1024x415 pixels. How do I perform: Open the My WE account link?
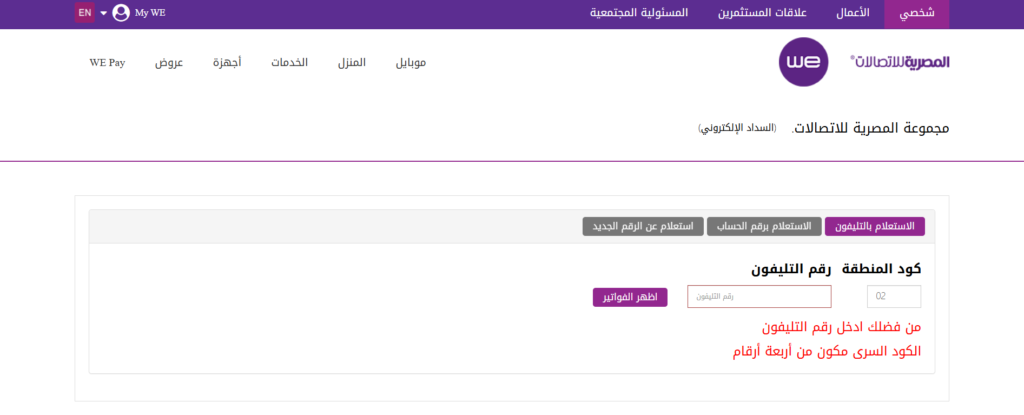pos(150,12)
